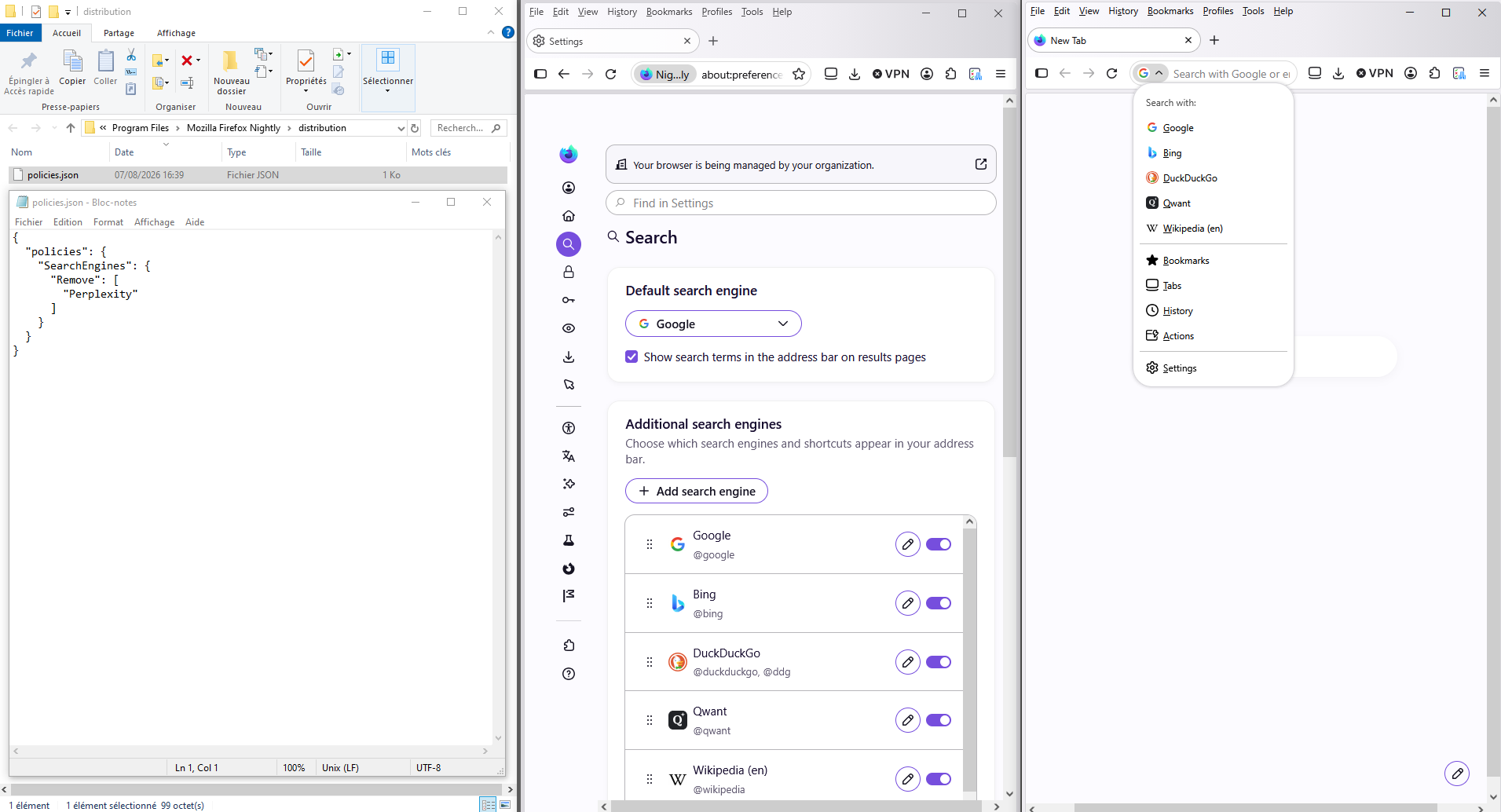This screenshot has width=1501, height=812.
Task: Open Bookmarks menu in Settings window
Action: coord(669,12)
